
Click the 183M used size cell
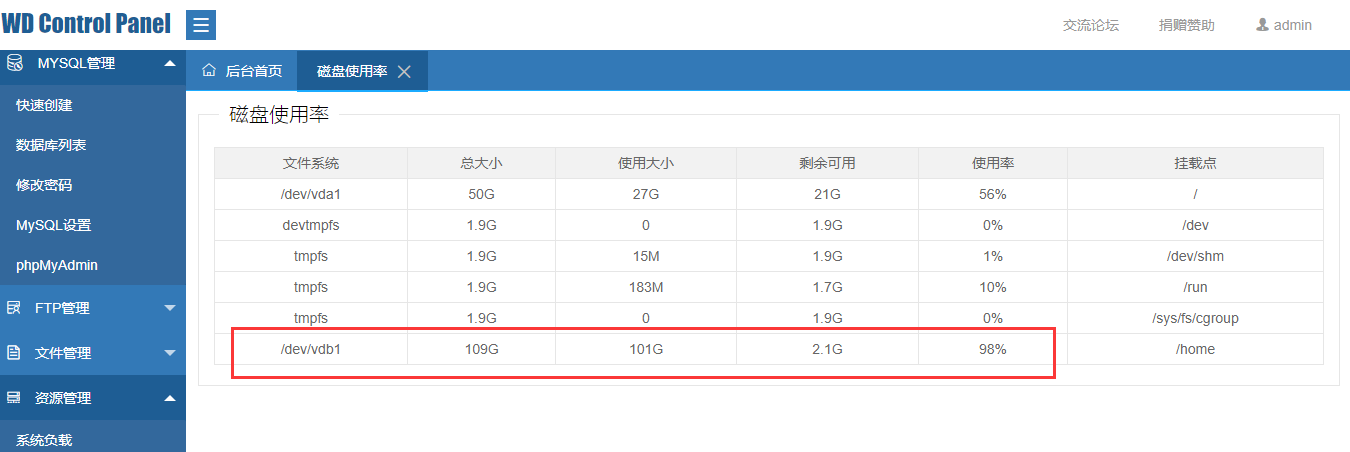click(x=646, y=287)
